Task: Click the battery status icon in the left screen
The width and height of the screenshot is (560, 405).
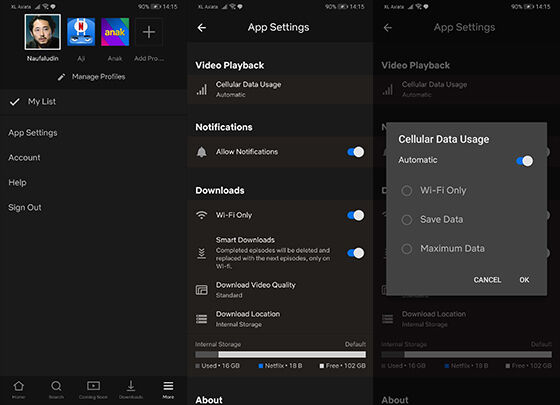Action: click(x=156, y=6)
